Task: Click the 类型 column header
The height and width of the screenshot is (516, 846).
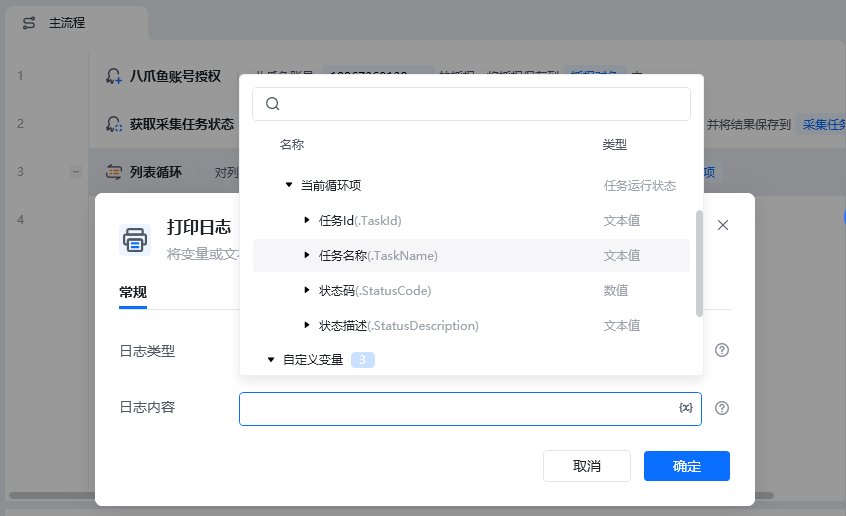Action: [x=615, y=145]
